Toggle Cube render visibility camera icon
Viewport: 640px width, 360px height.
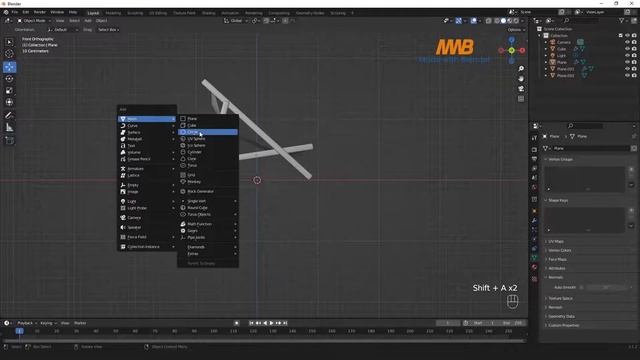point(634,49)
